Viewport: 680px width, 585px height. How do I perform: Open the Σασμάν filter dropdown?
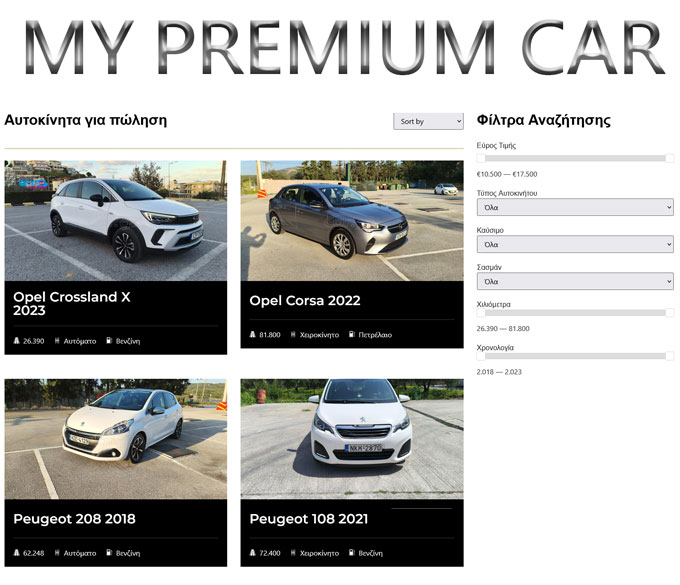coord(575,281)
